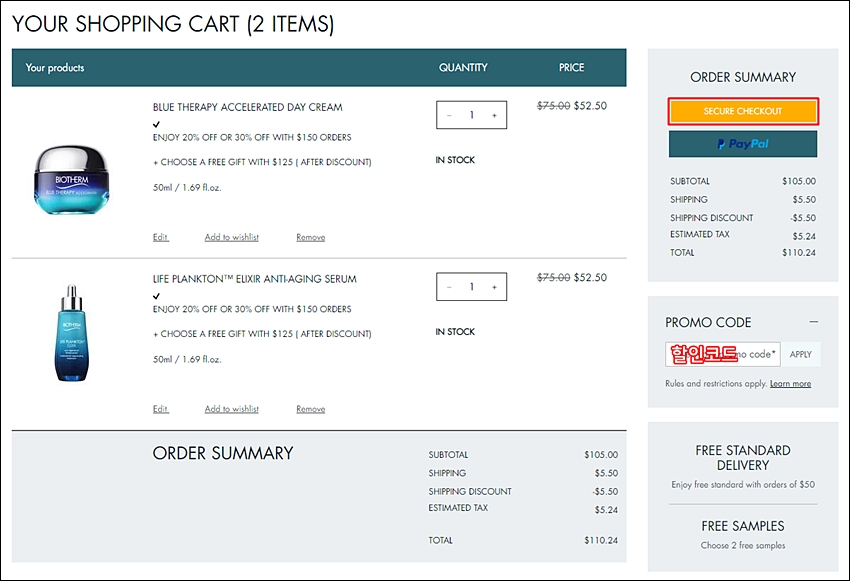
Task: Click 'IN STOCK' under Life Plankton serum quantity
Action: click(455, 332)
